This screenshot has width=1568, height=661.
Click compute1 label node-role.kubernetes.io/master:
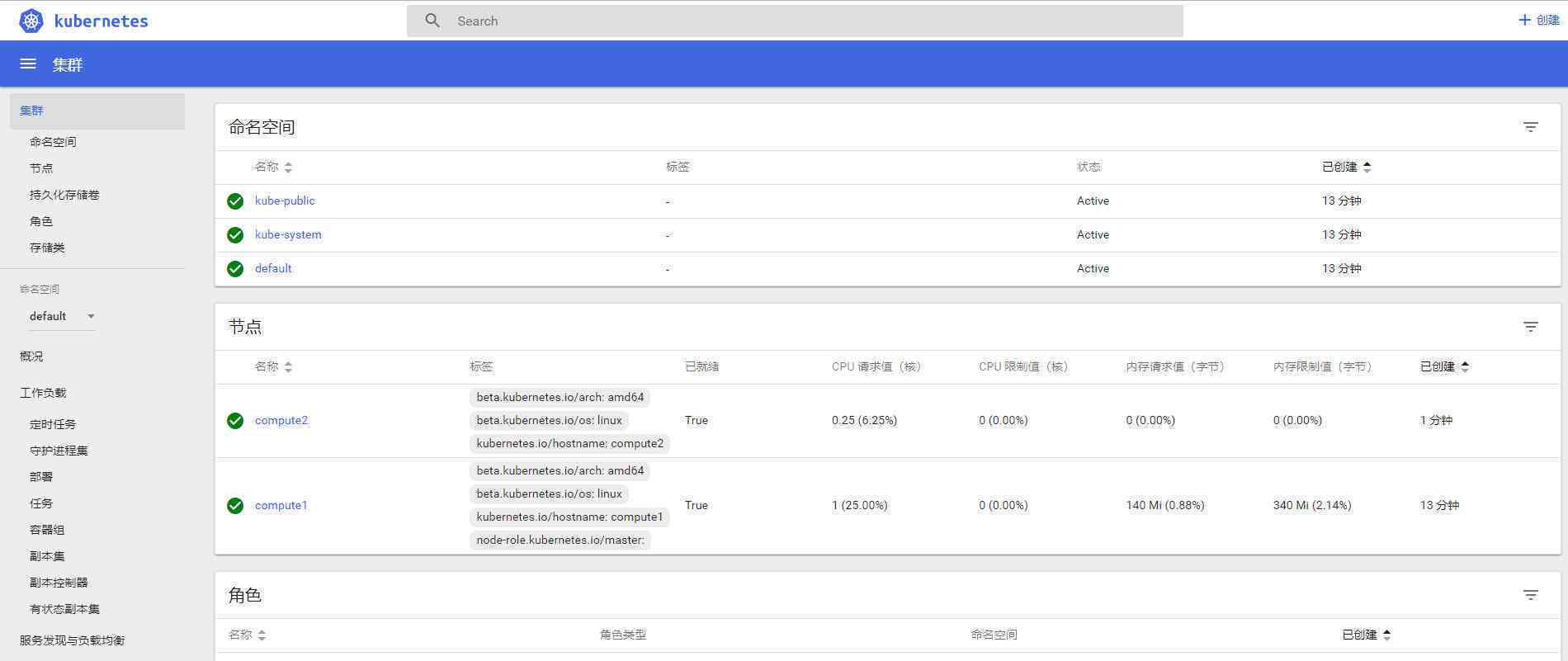560,540
